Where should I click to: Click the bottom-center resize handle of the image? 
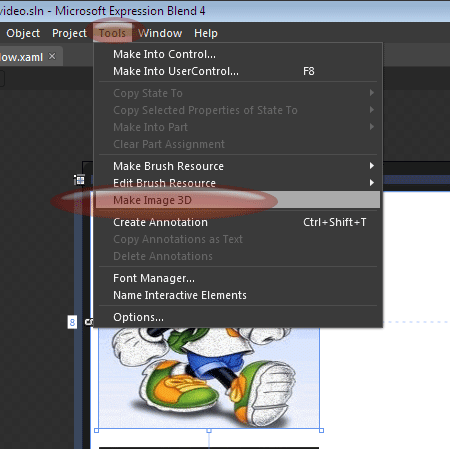click(209, 431)
